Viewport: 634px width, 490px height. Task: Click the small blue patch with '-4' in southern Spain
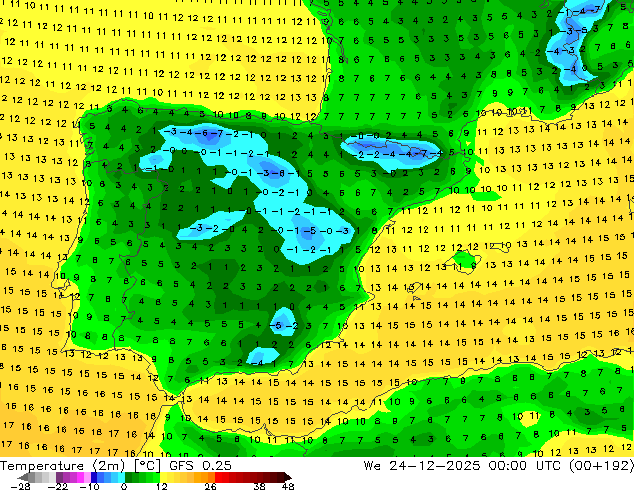(x=262, y=357)
